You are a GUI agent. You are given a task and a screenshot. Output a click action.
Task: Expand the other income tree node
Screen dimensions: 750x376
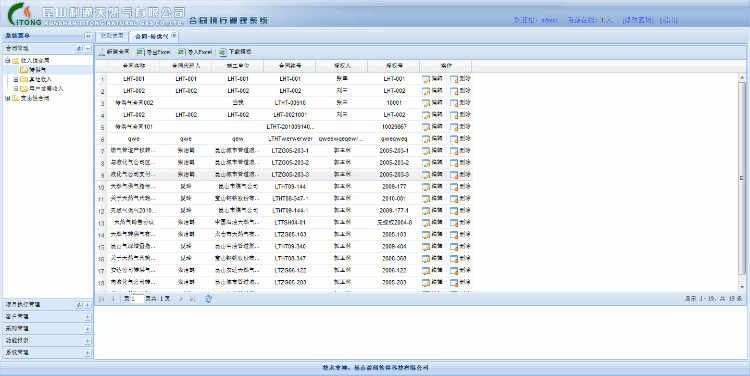[16, 79]
